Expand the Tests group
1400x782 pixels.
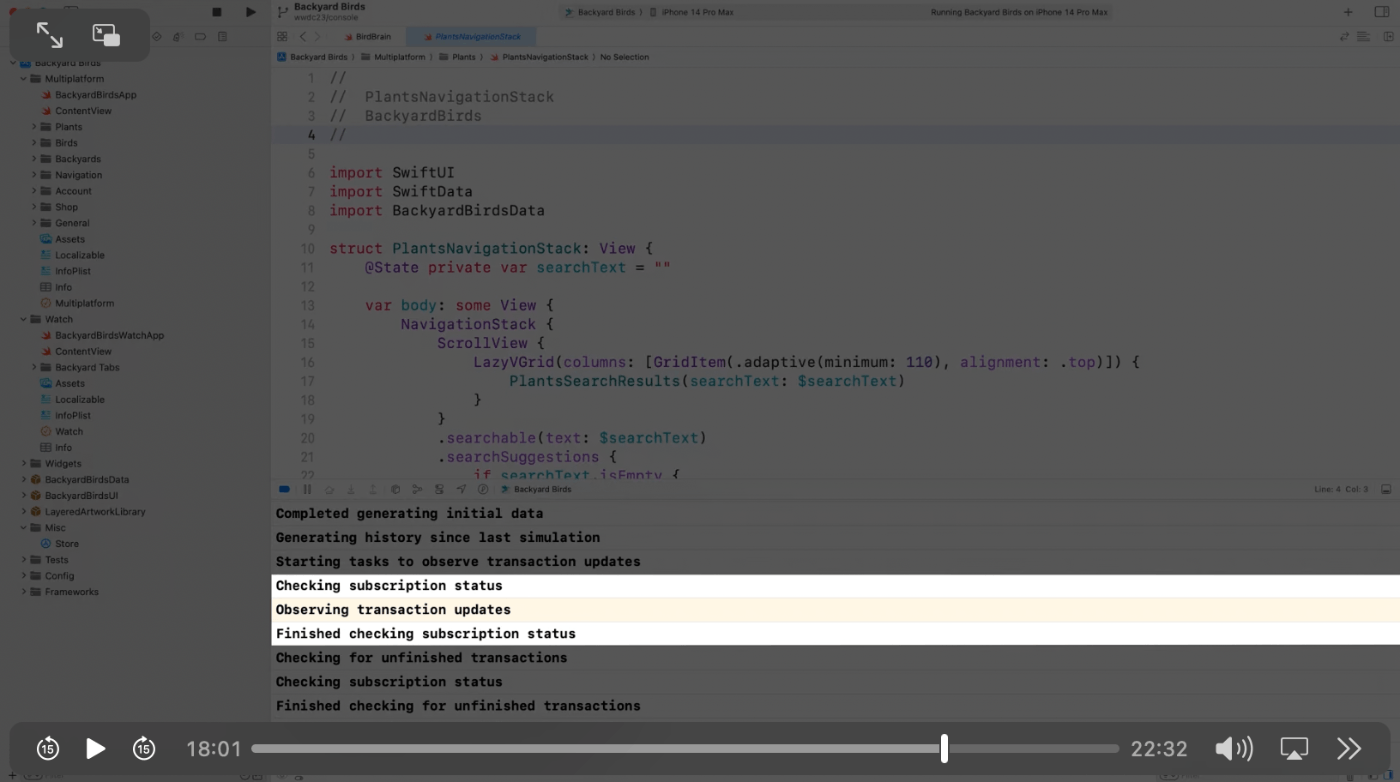(x=23, y=560)
